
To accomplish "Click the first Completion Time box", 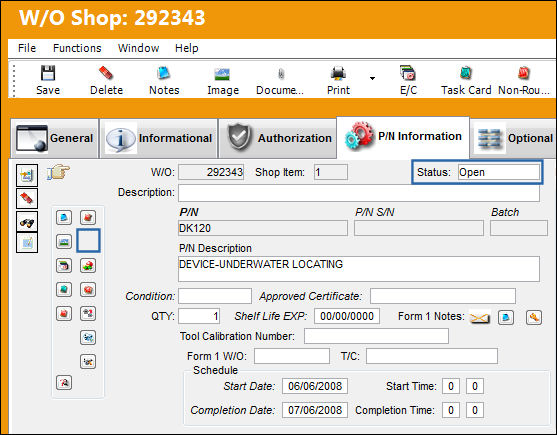I will point(451,410).
